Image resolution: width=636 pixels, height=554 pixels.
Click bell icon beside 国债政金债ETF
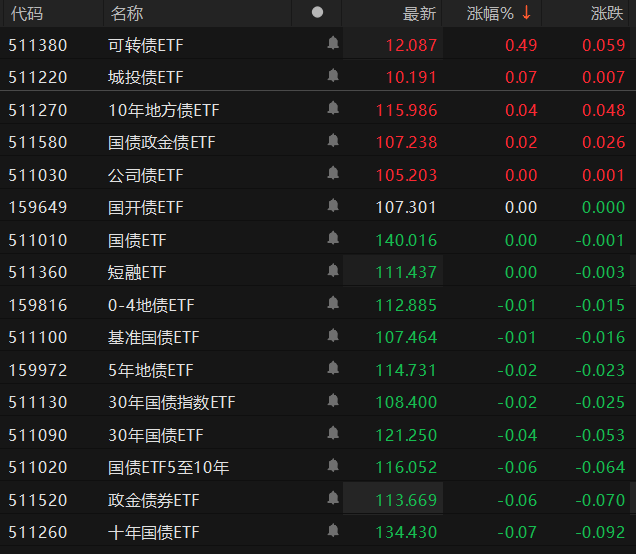tap(332, 142)
